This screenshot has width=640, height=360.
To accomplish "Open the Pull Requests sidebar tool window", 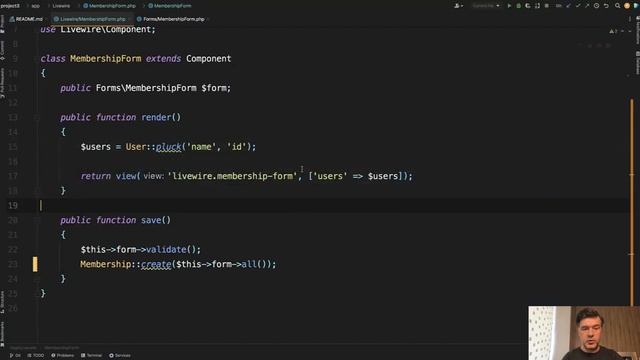I will [2, 83].
